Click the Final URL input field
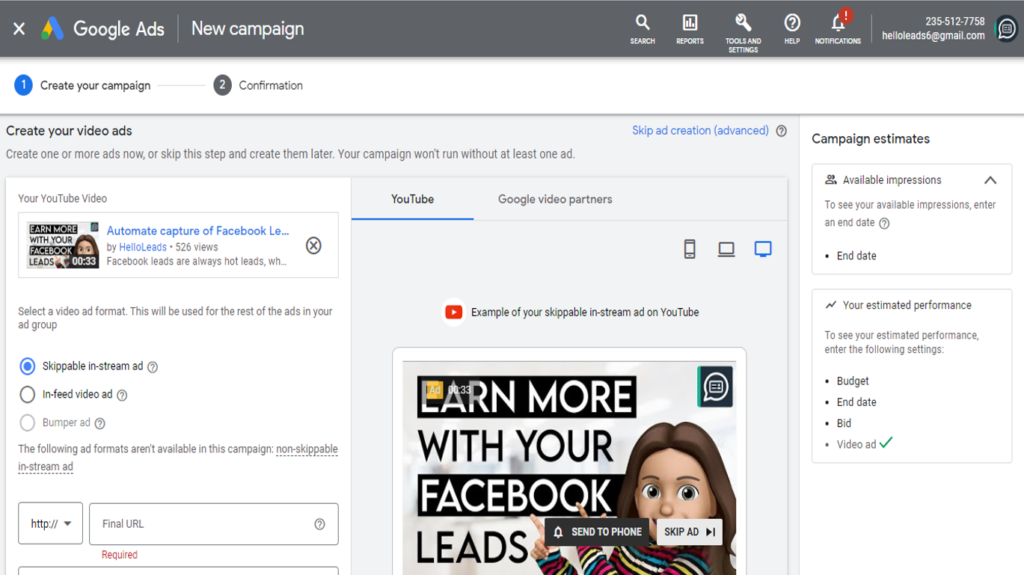1024x575 pixels. (x=214, y=523)
